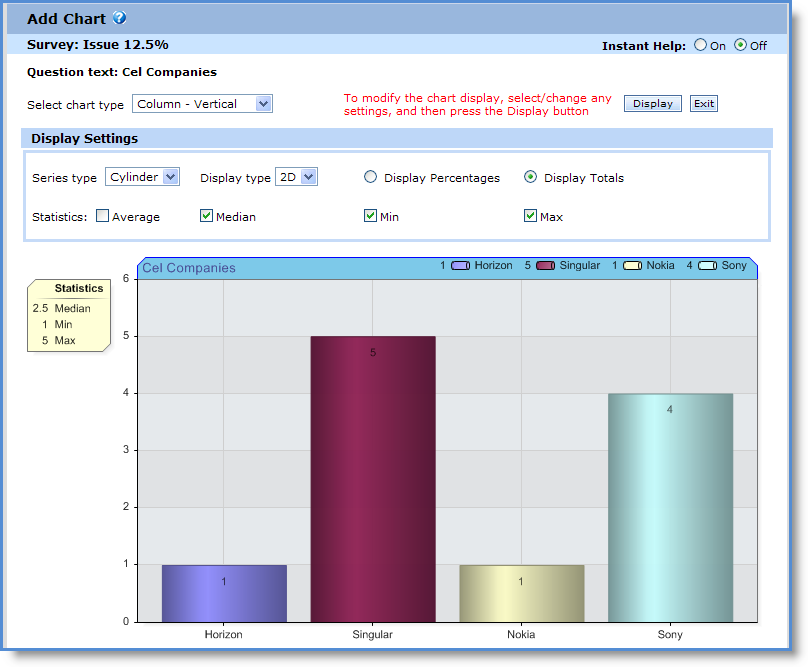Viewport: 808px width, 667px height.
Task: Click the Nokia legend color swatch
Action: (x=632, y=266)
